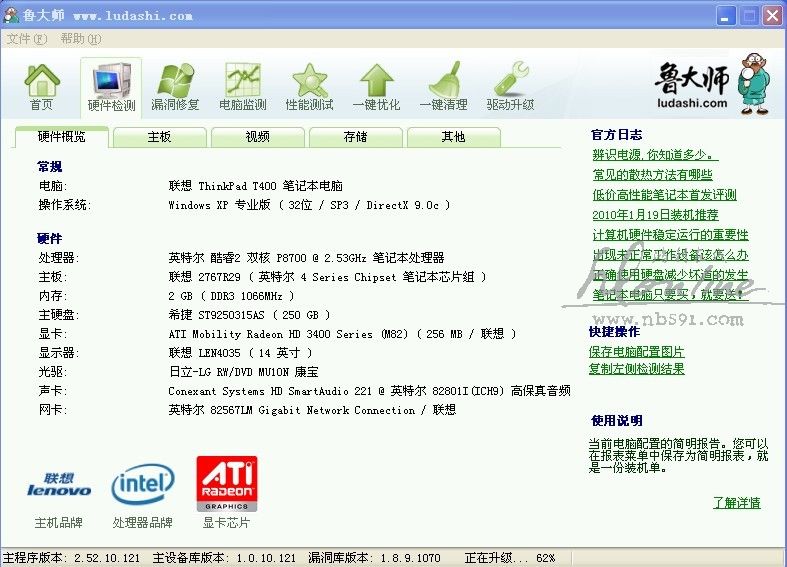Image resolution: width=787 pixels, height=567 pixels.
Task: Open the 帮助 menu
Action: pos(80,39)
